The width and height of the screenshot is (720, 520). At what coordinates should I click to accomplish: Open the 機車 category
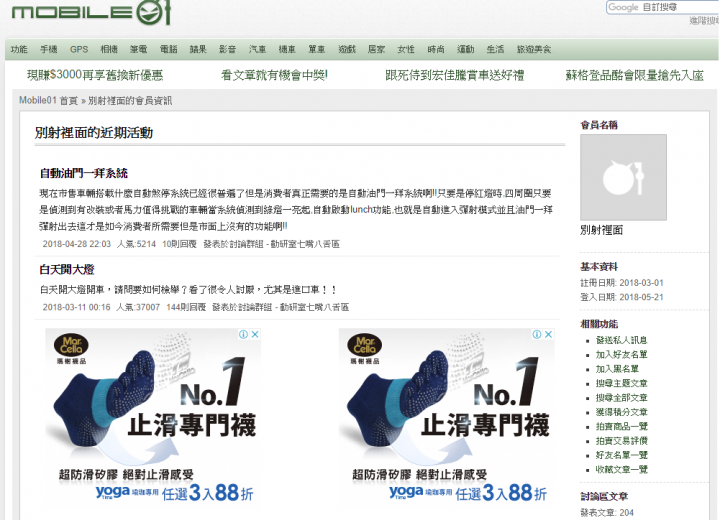click(x=287, y=49)
